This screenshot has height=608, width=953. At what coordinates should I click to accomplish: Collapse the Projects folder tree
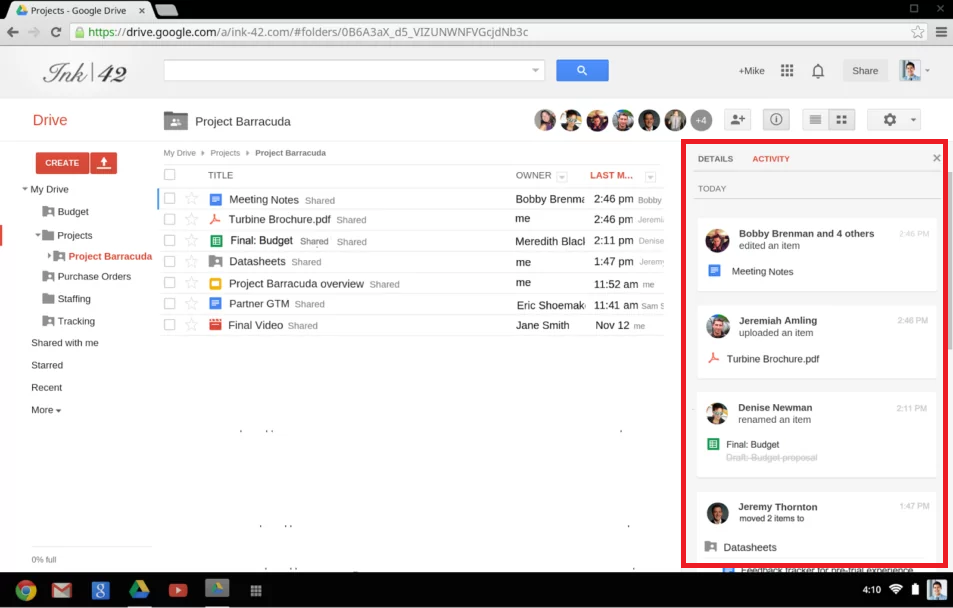click(38, 235)
